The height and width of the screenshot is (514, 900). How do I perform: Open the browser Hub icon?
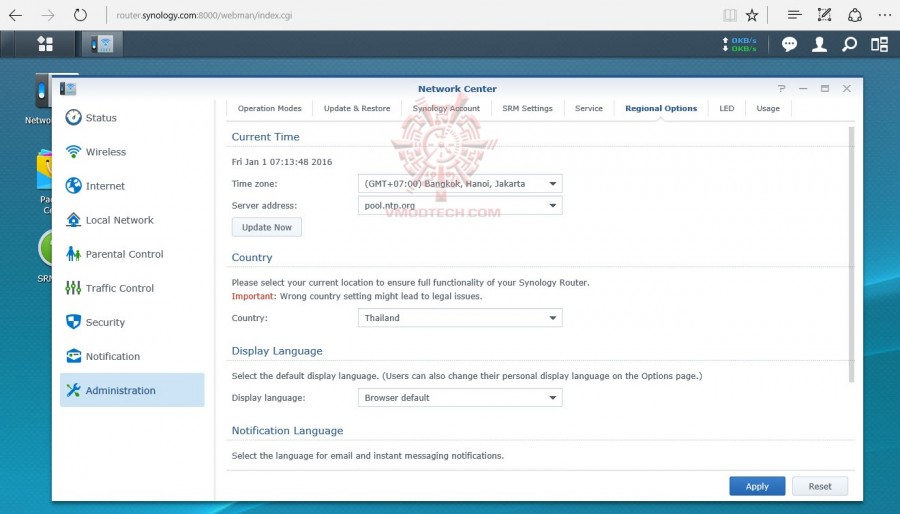pyautogui.click(x=794, y=15)
